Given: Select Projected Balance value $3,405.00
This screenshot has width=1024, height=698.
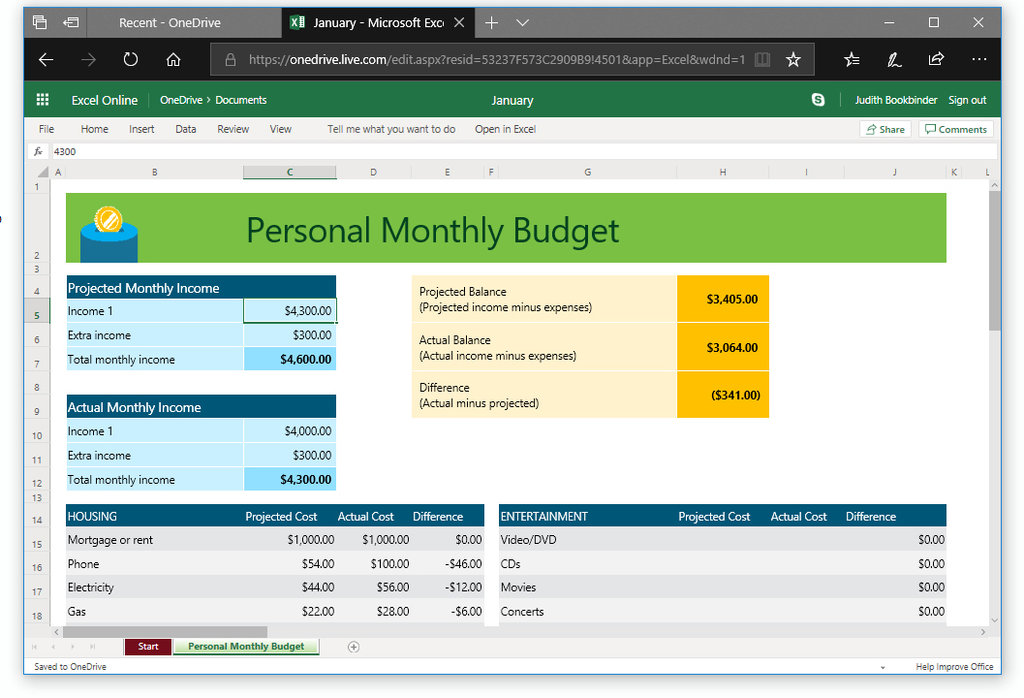Looking at the screenshot, I should click(723, 299).
